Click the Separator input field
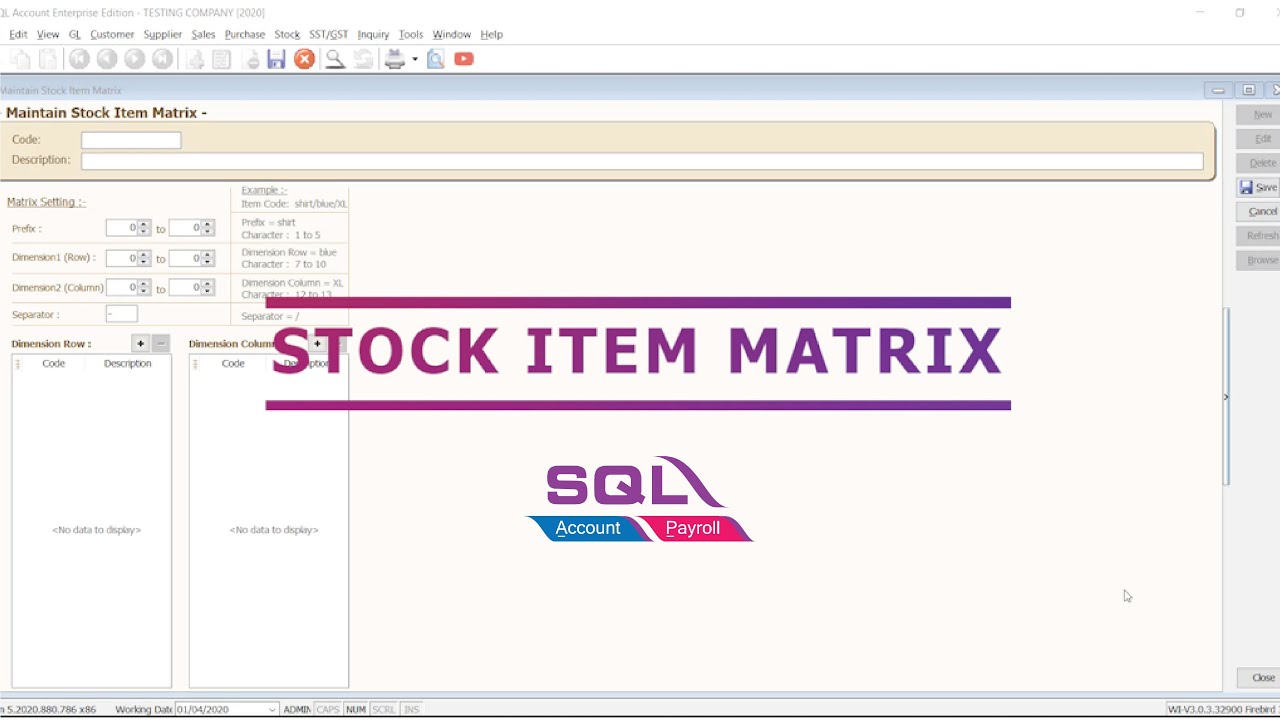 (x=121, y=315)
